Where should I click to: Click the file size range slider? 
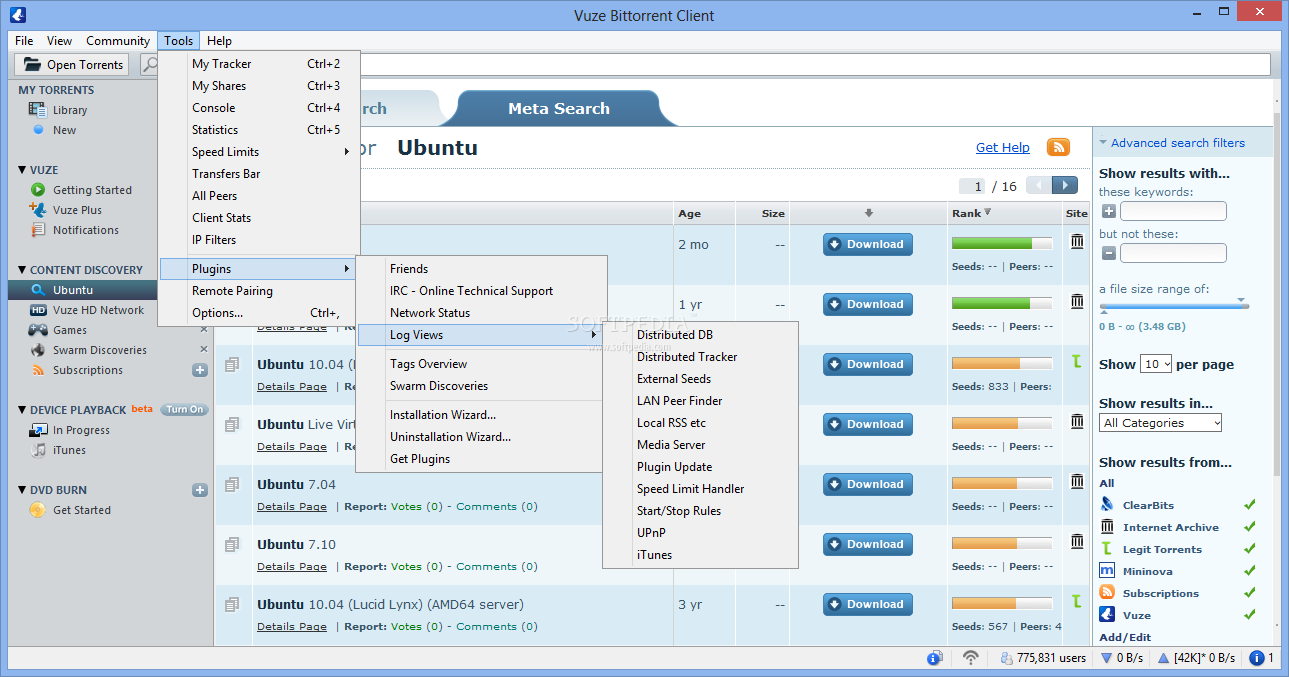[1174, 306]
